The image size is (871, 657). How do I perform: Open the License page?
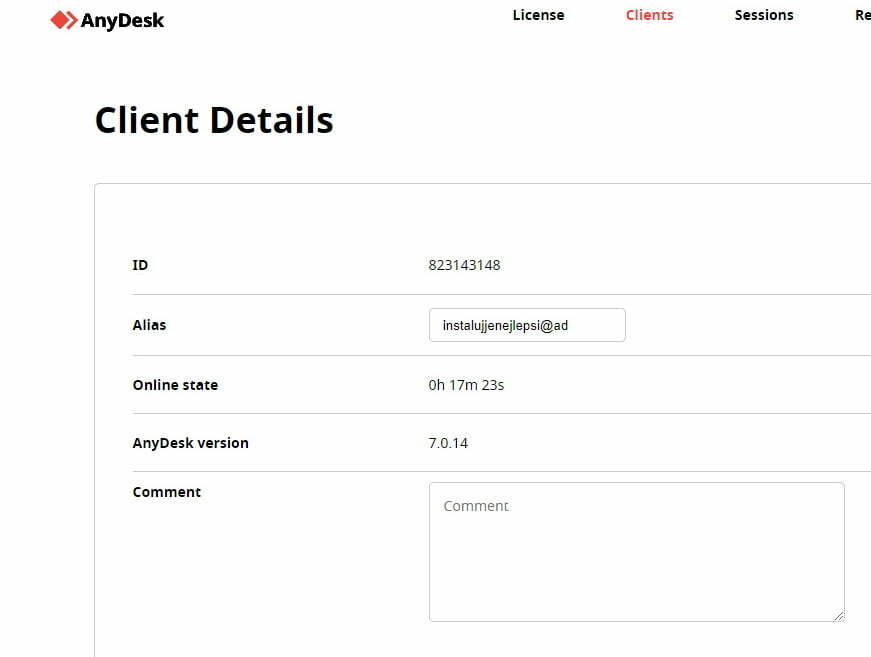[x=538, y=15]
